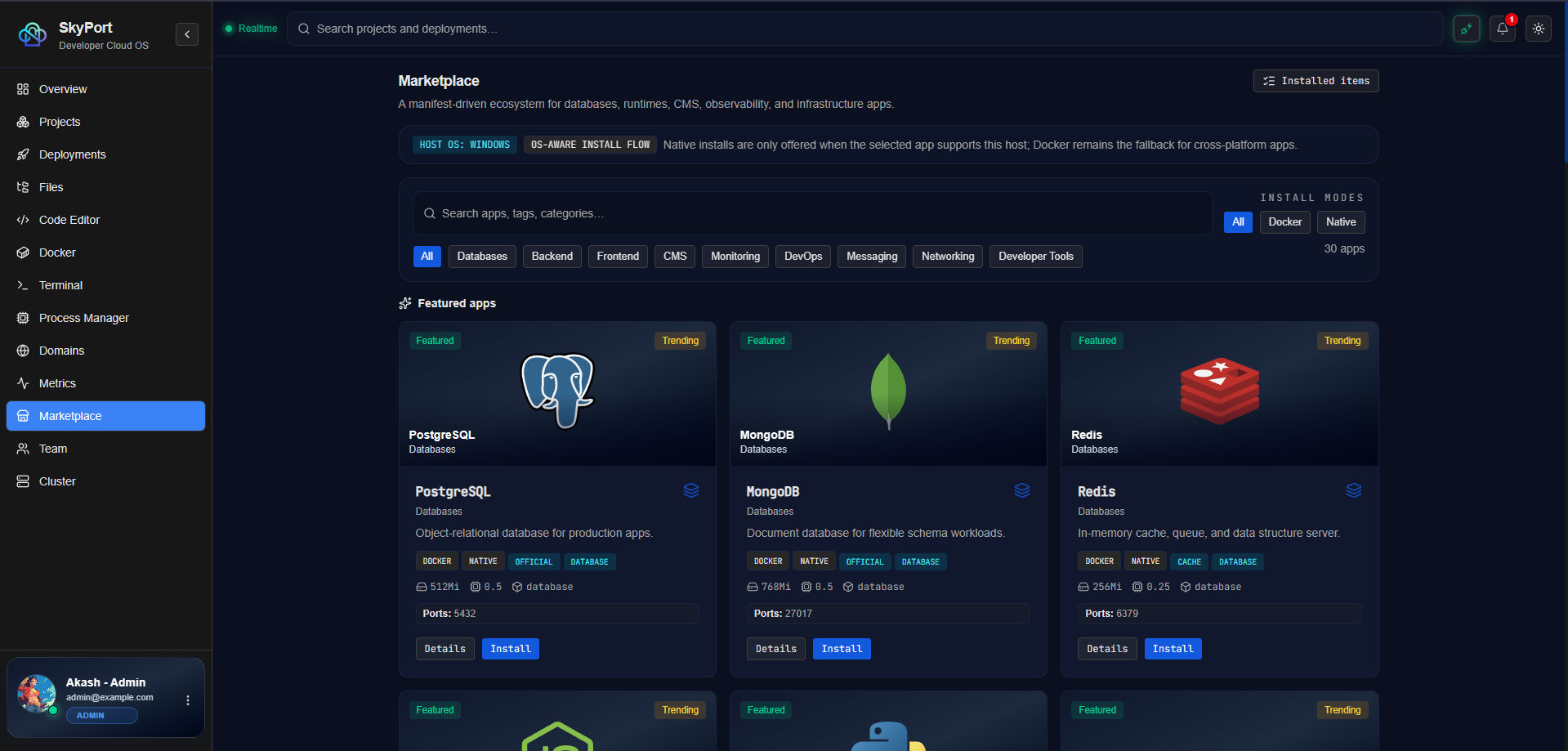The image size is (1568, 751).
Task: Click the ADMIN role badge
Action: pos(102,716)
